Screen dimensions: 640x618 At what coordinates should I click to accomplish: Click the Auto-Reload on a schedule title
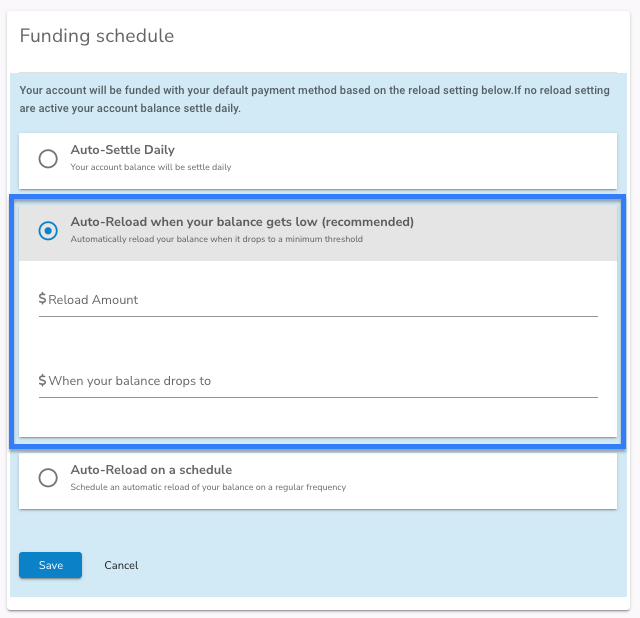(x=151, y=470)
